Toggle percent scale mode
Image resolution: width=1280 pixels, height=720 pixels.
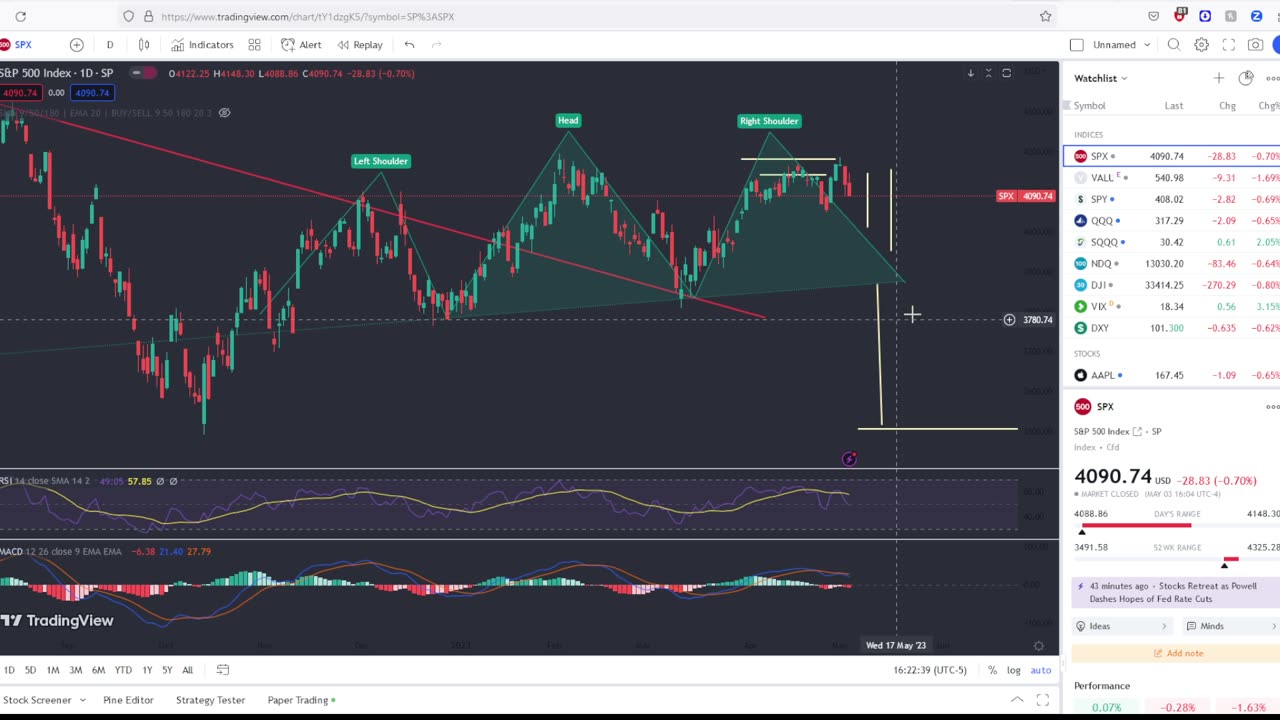click(992, 670)
